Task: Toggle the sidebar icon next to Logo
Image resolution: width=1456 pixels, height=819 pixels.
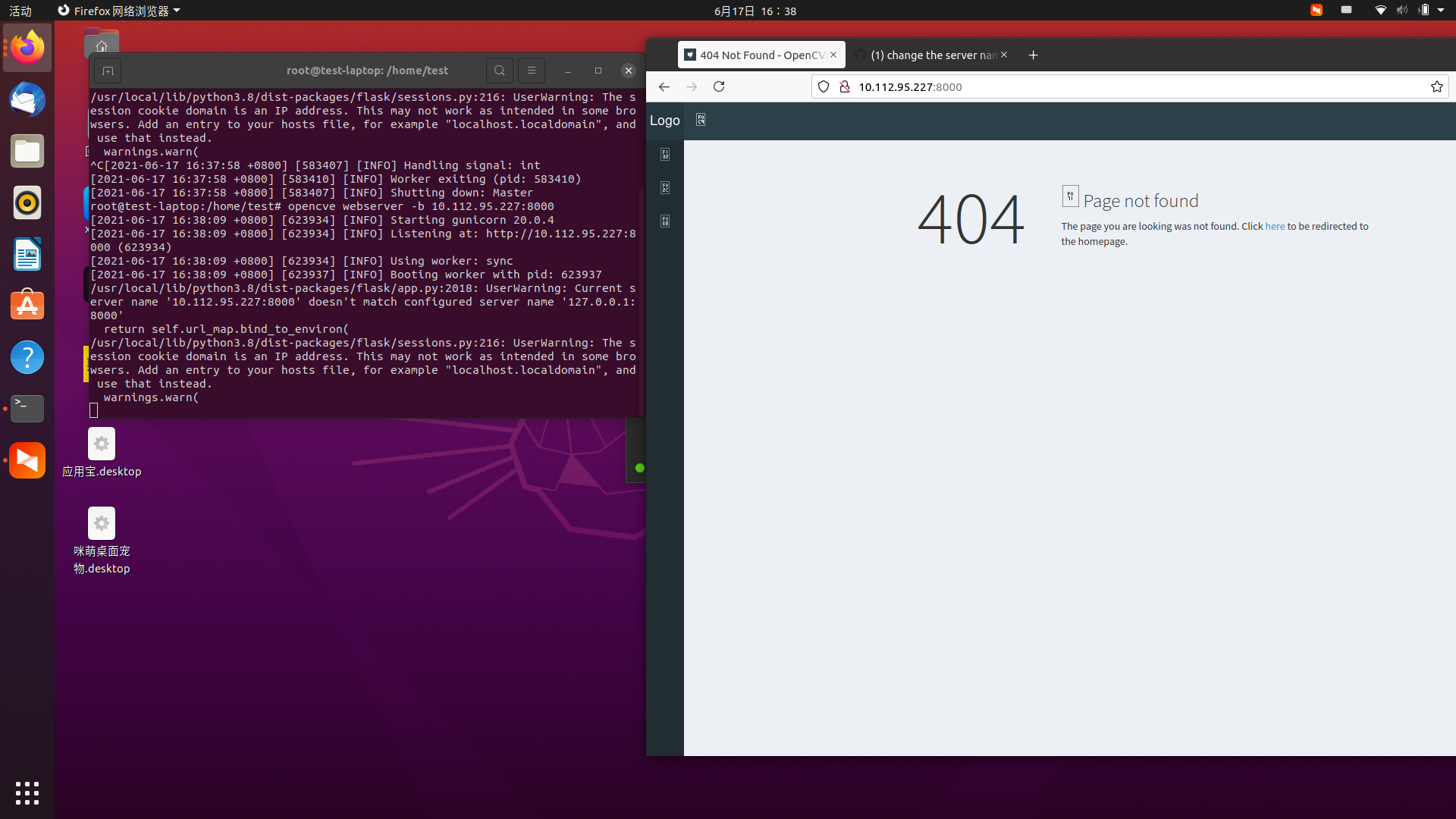Action: tap(701, 120)
